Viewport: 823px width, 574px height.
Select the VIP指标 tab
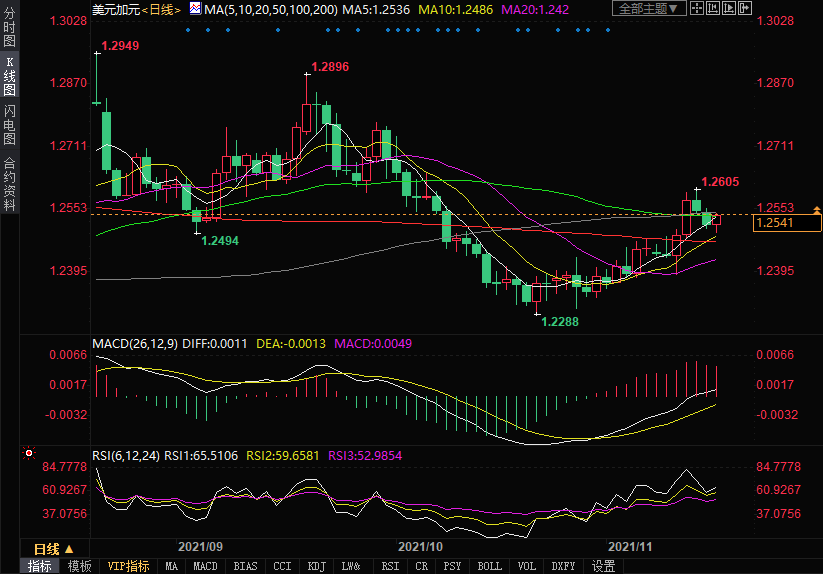click(128, 566)
